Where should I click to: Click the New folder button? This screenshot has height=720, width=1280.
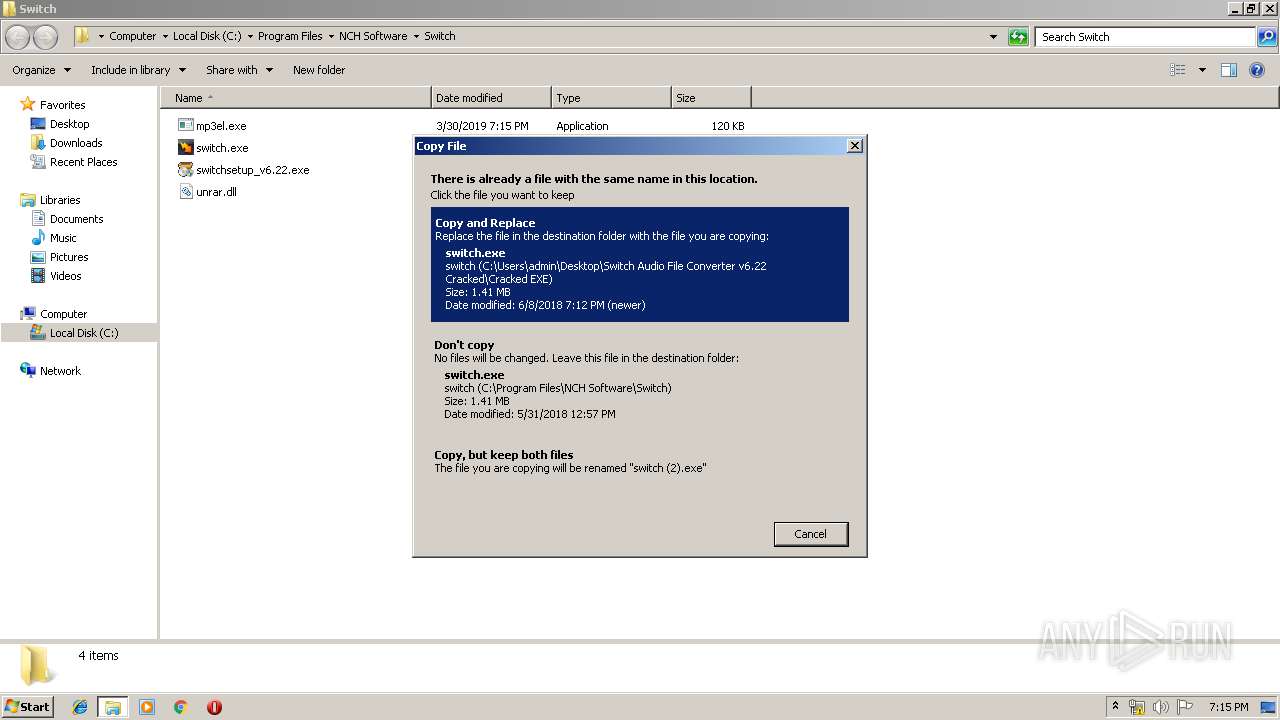(319, 70)
